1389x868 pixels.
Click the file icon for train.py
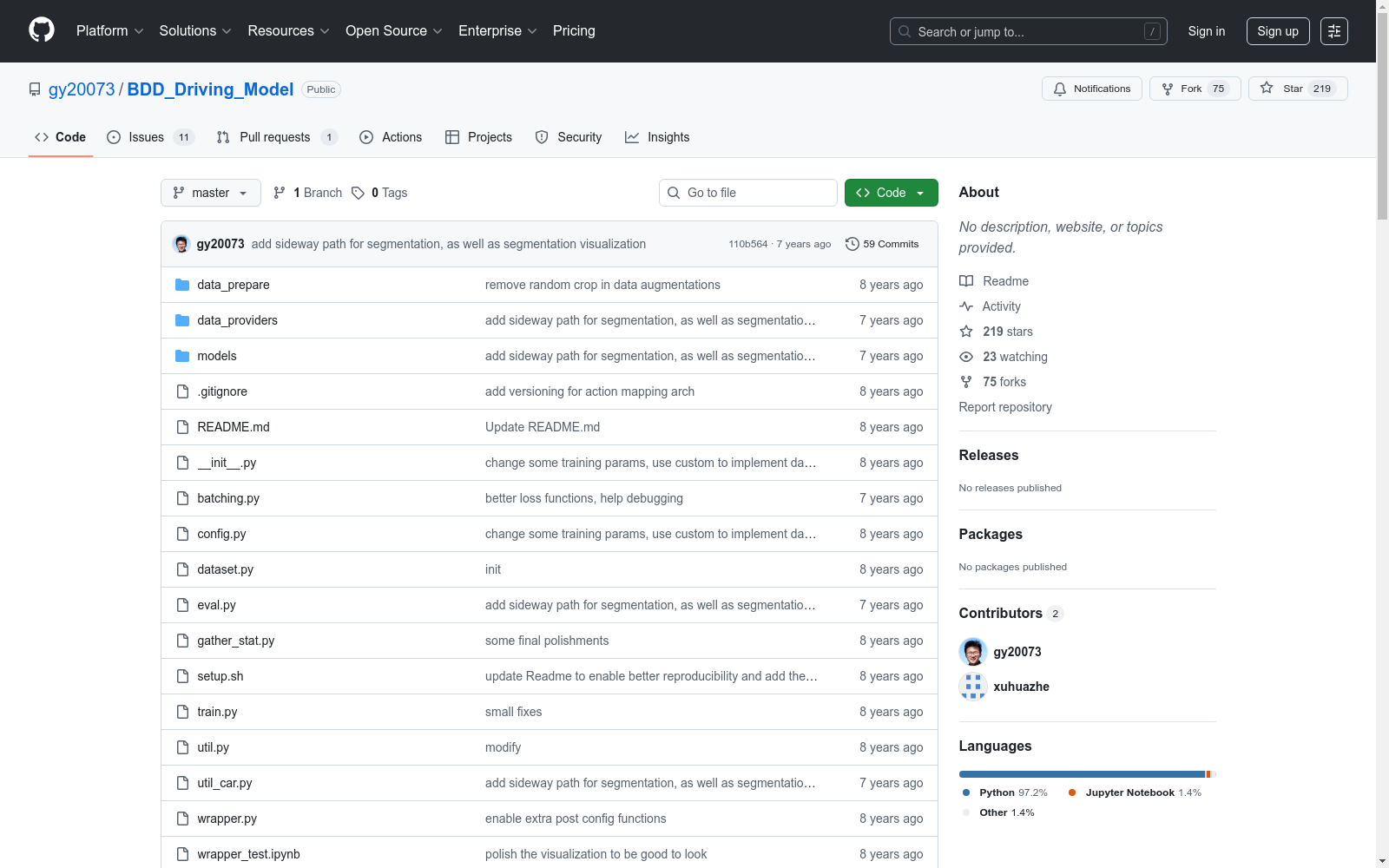(x=182, y=712)
